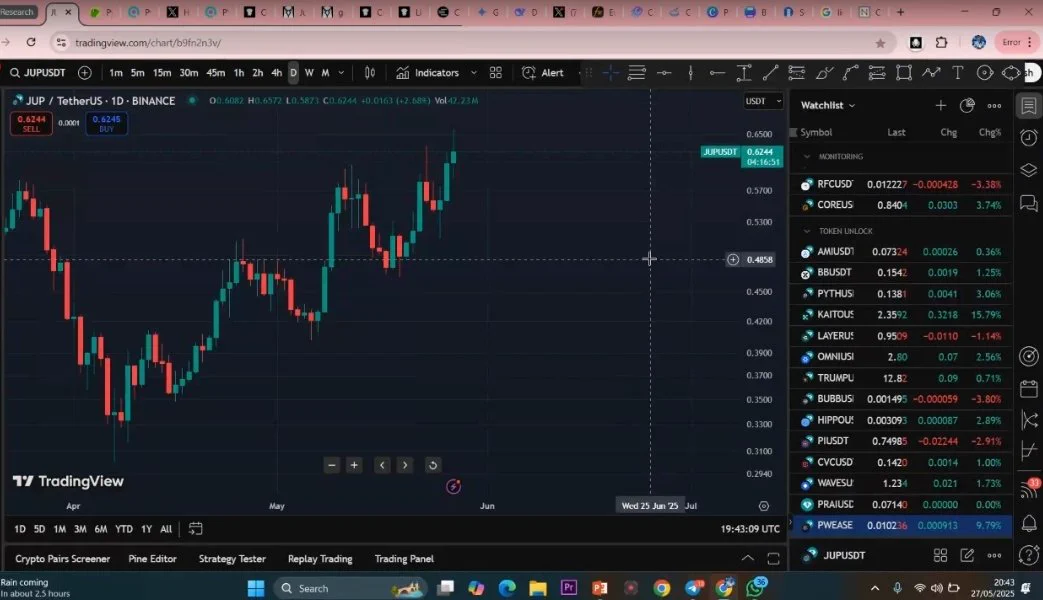Sort watchlist by Chg% column
Viewport: 1043px width, 600px height.
point(990,132)
